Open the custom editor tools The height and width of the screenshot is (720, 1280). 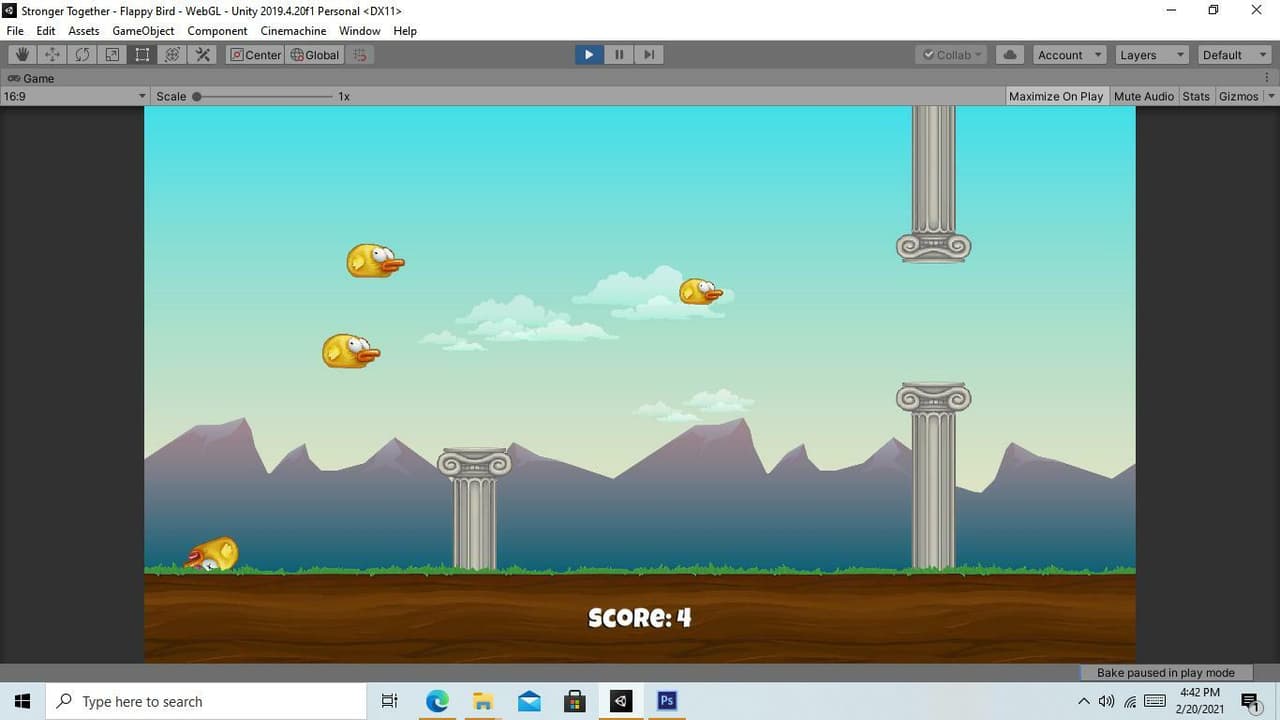203,55
